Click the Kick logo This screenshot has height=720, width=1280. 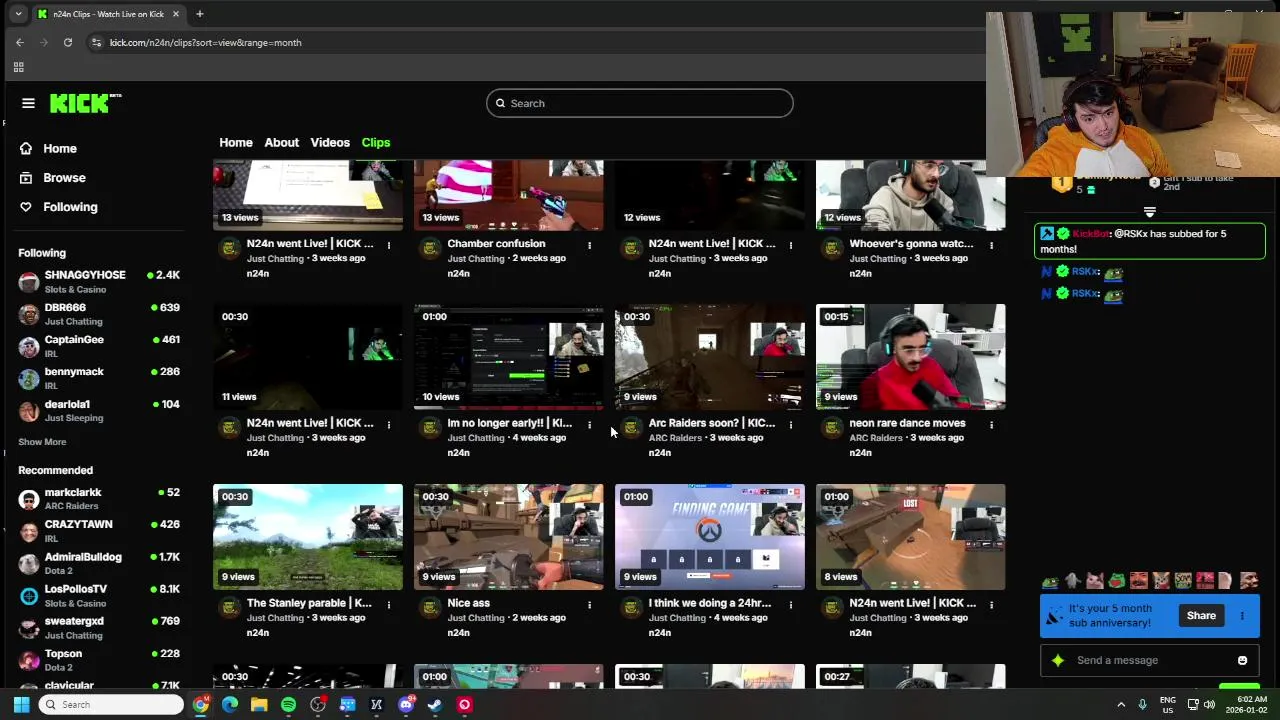tap(85, 103)
